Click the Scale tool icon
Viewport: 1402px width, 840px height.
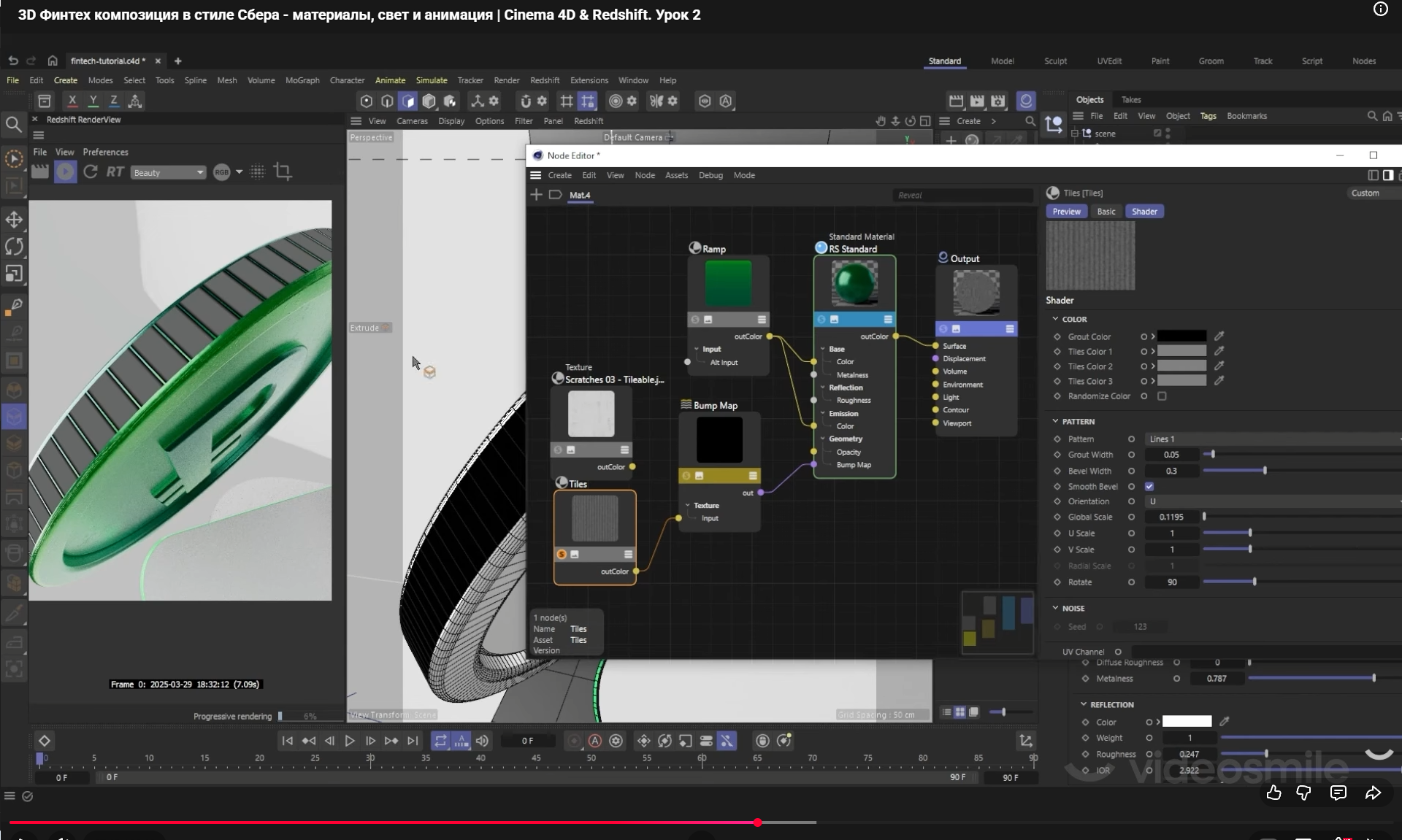click(x=14, y=274)
